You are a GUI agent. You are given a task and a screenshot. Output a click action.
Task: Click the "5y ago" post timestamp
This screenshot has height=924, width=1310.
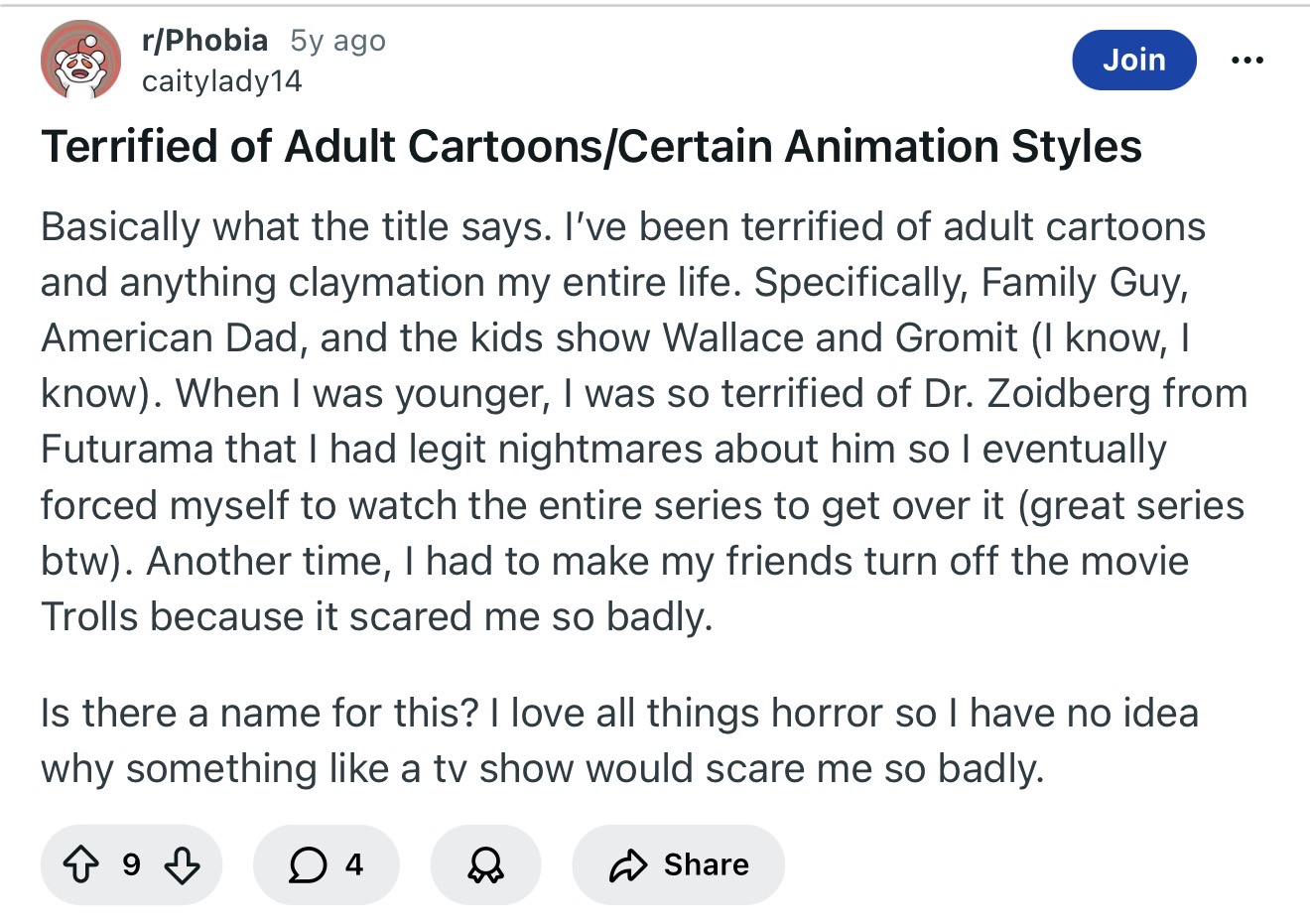coord(337,41)
